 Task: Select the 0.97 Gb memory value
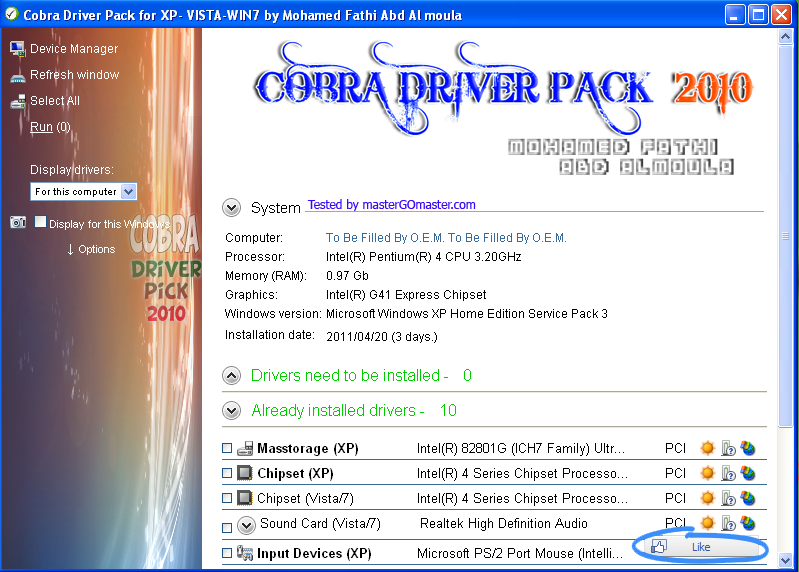coord(347,276)
